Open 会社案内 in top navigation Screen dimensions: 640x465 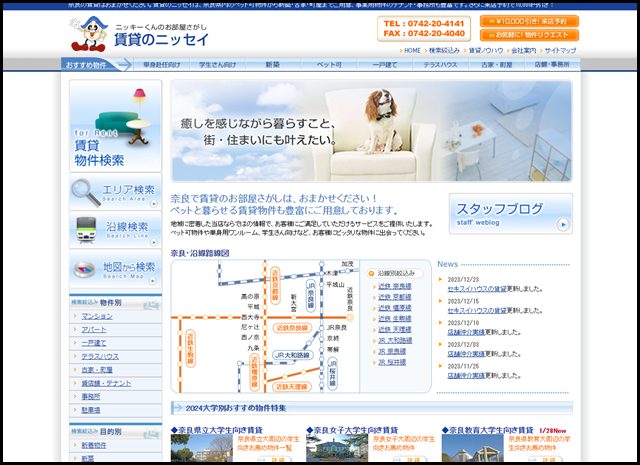click(523, 51)
